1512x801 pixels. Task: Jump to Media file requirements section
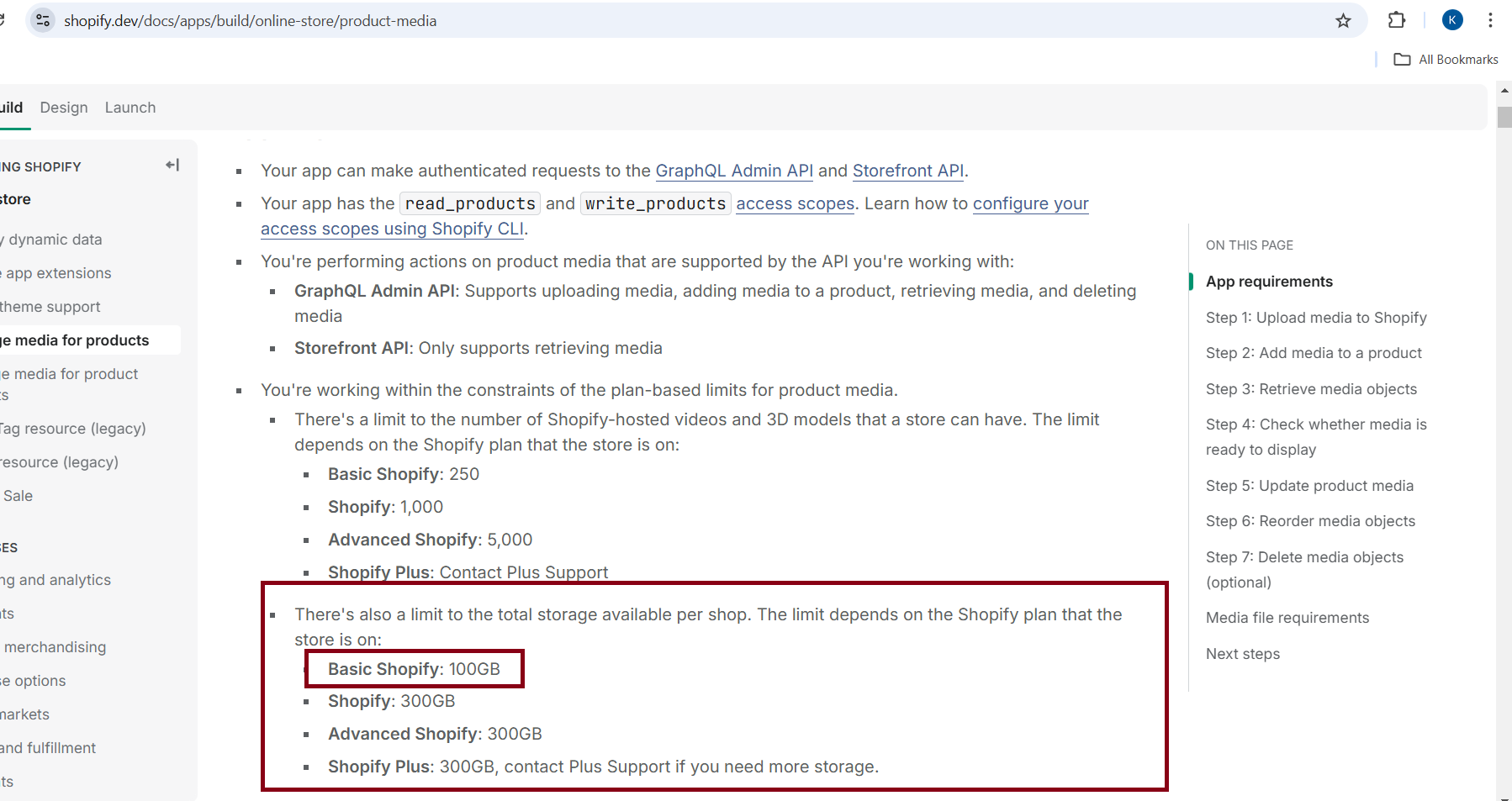(x=1287, y=618)
